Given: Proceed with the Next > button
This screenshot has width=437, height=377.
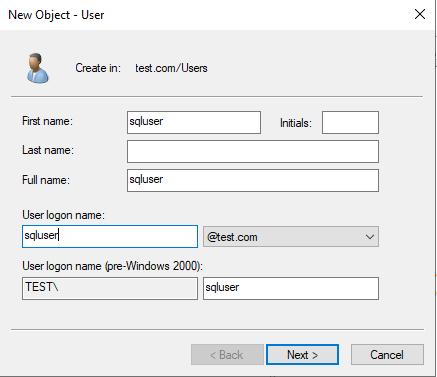Looking at the screenshot, I should tap(302, 355).
